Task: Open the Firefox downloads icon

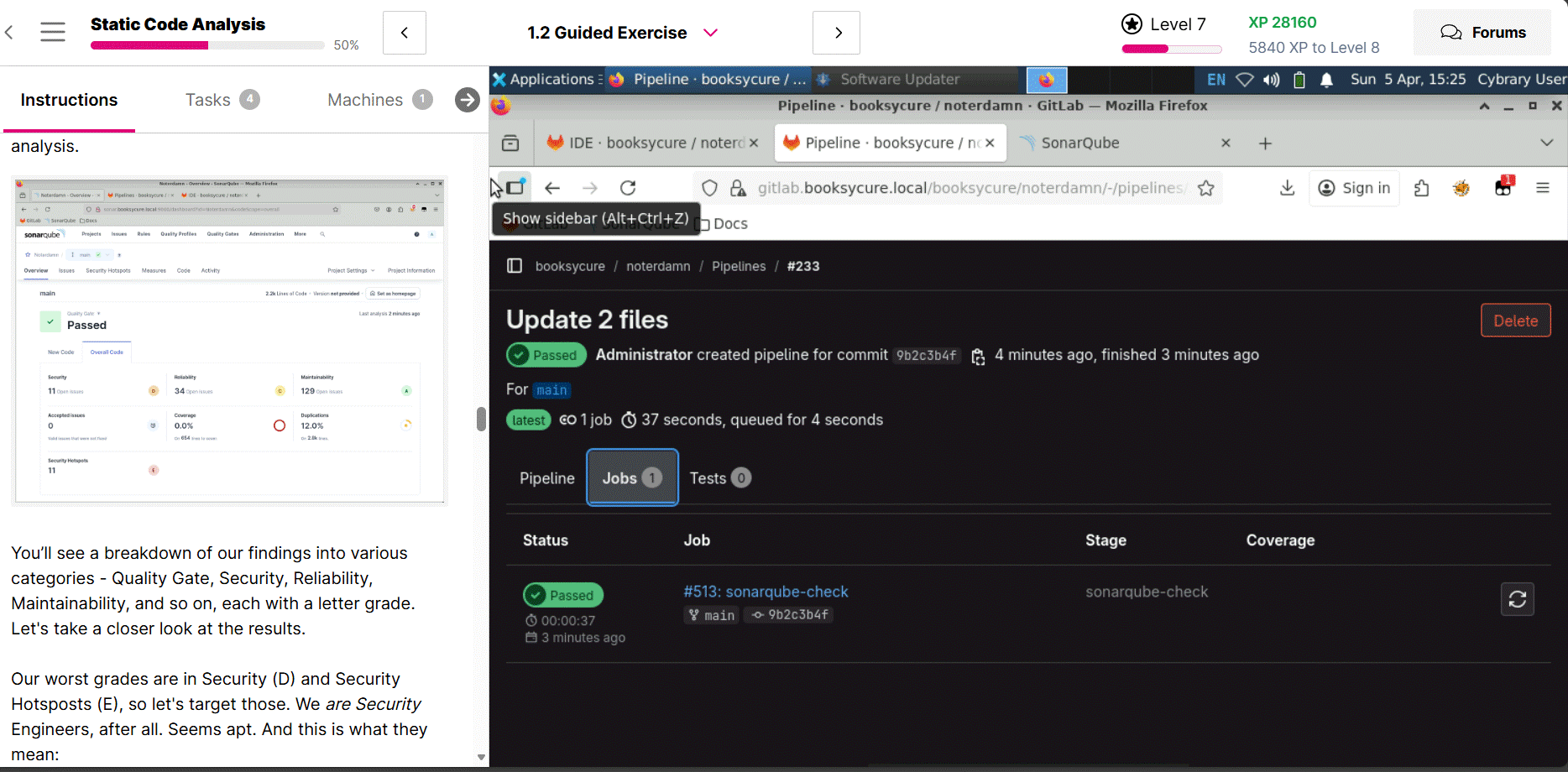Action: coord(1287,188)
